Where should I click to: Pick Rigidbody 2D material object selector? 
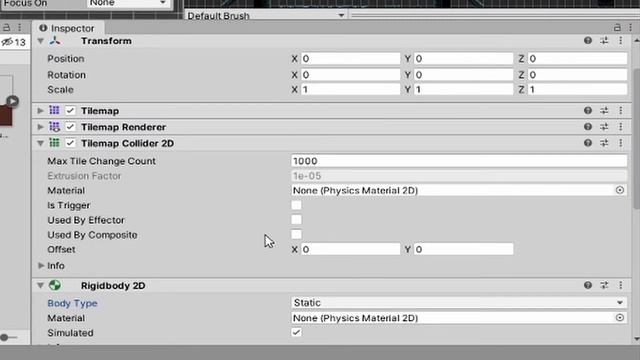click(x=620, y=318)
